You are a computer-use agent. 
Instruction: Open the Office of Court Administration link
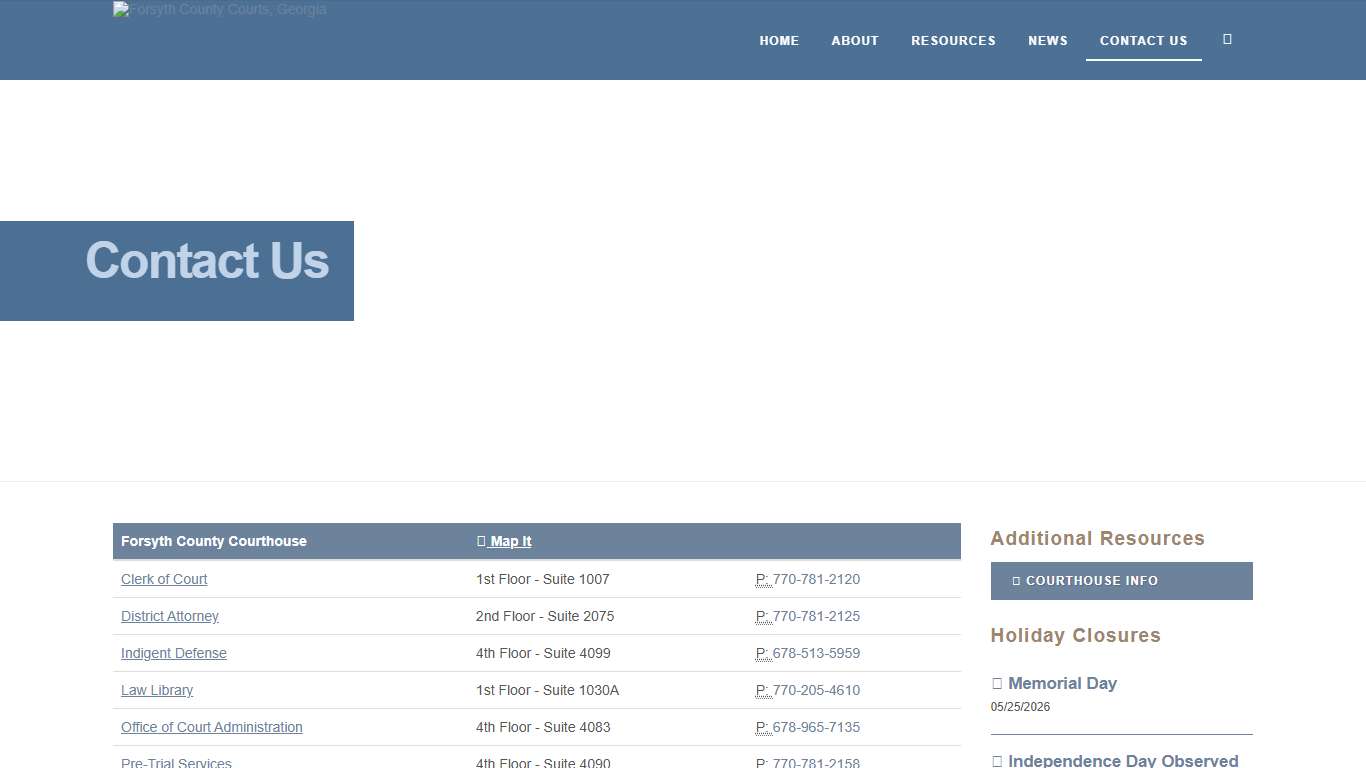pos(211,727)
